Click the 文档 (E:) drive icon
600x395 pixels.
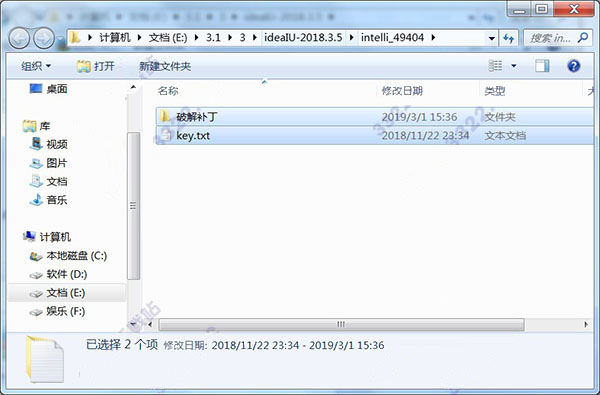[36, 294]
